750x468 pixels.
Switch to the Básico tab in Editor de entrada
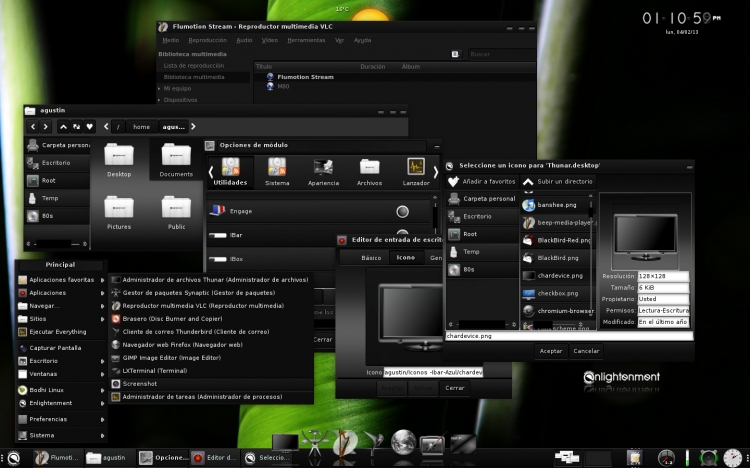[x=371, y=258]
